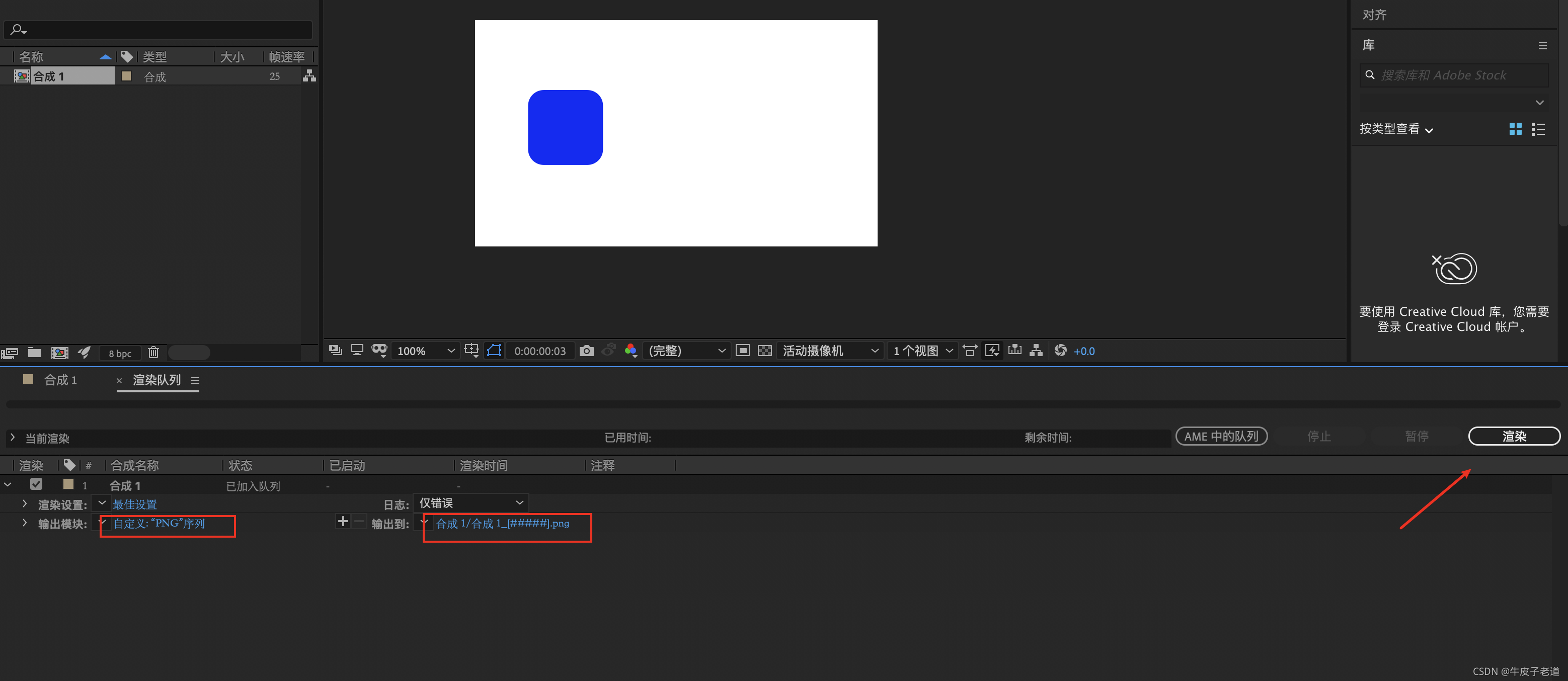Click the 搜索库和 Adobe Stock search field
Image resolution: width=1568 pixels, height=681 pixels.
[1455, 75]
